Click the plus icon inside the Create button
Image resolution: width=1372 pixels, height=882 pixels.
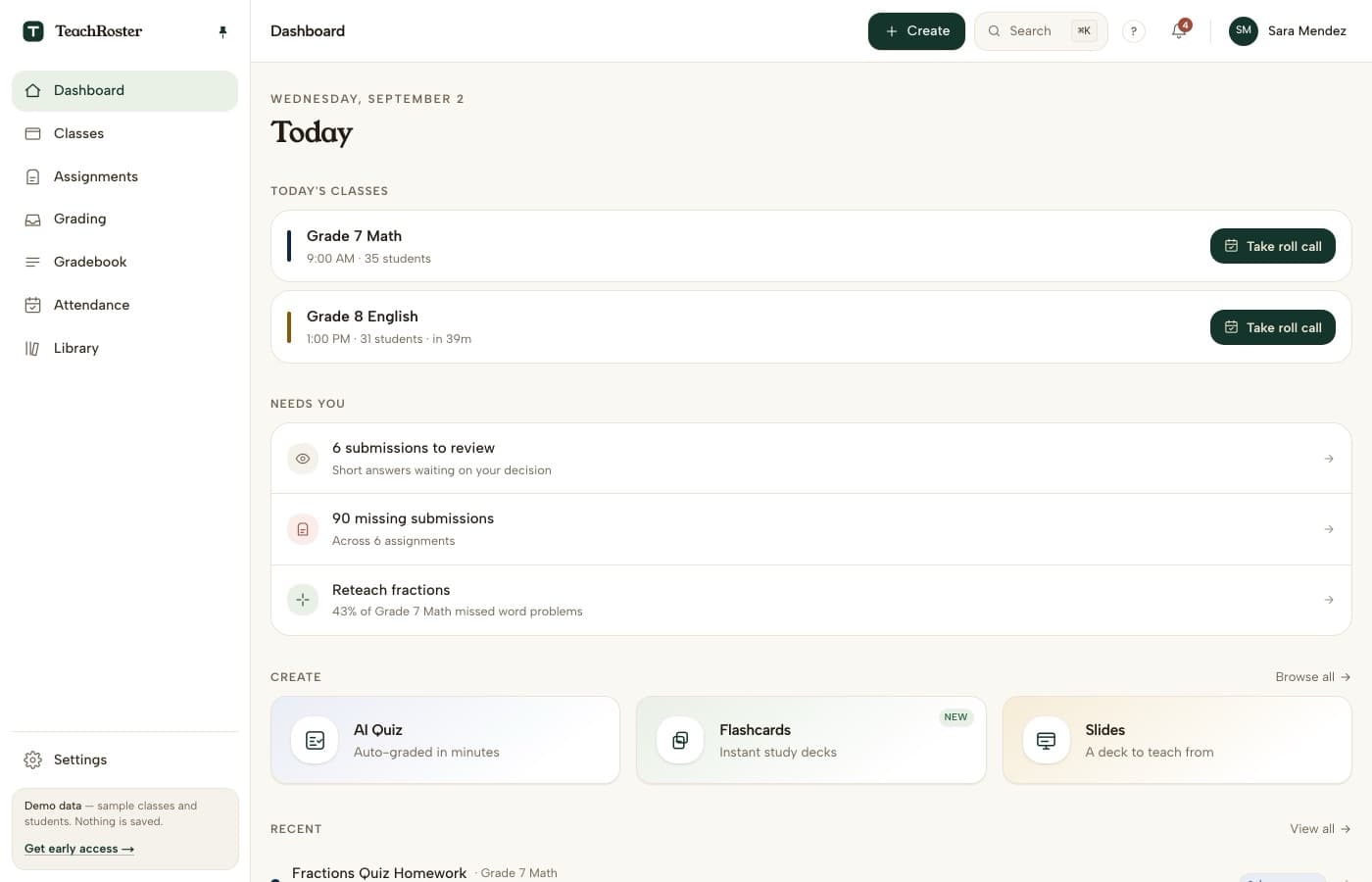point(892,31)
